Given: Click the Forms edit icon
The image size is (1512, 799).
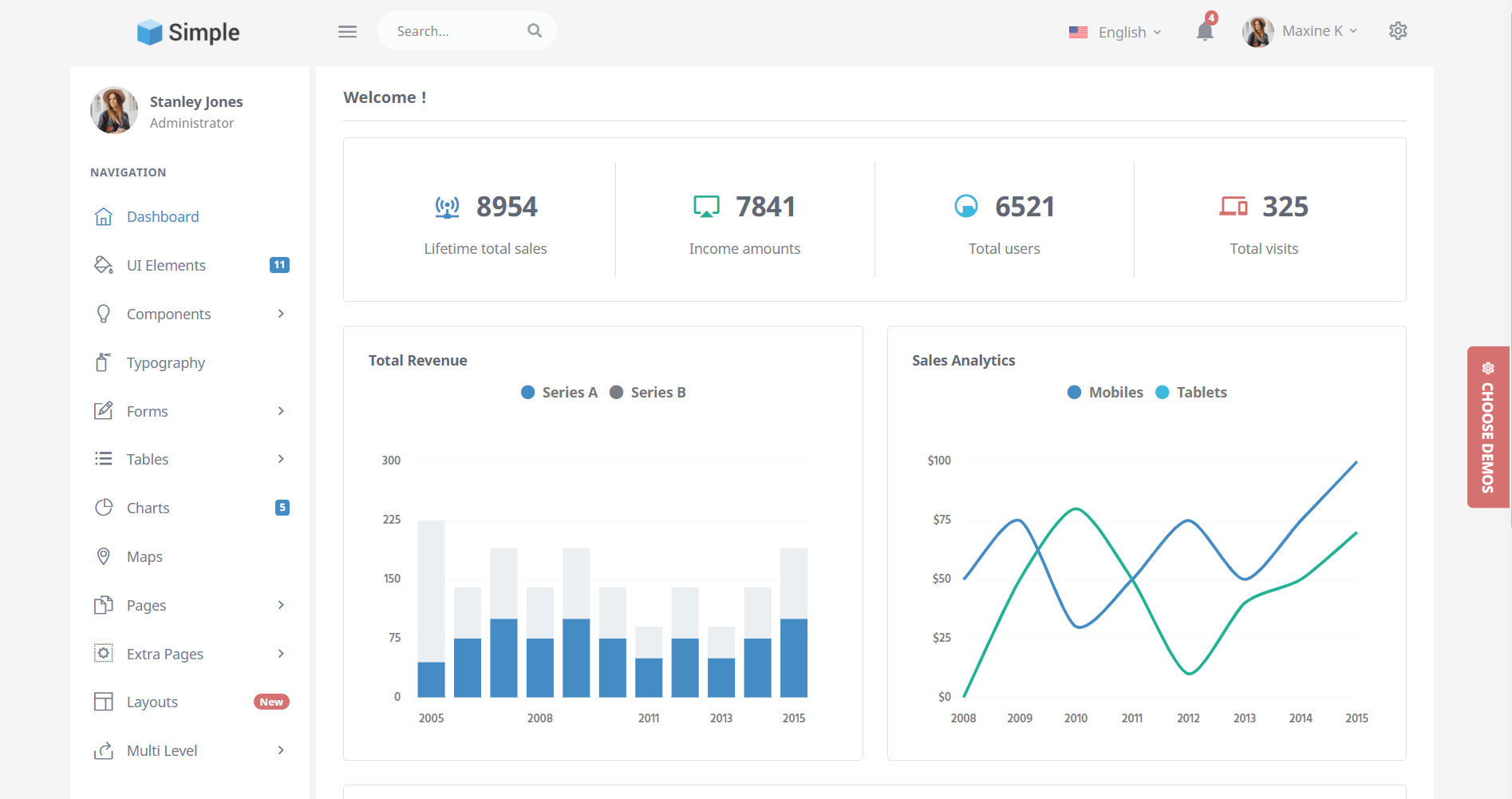Looking at the screenshot, I should tap(104, 411).
